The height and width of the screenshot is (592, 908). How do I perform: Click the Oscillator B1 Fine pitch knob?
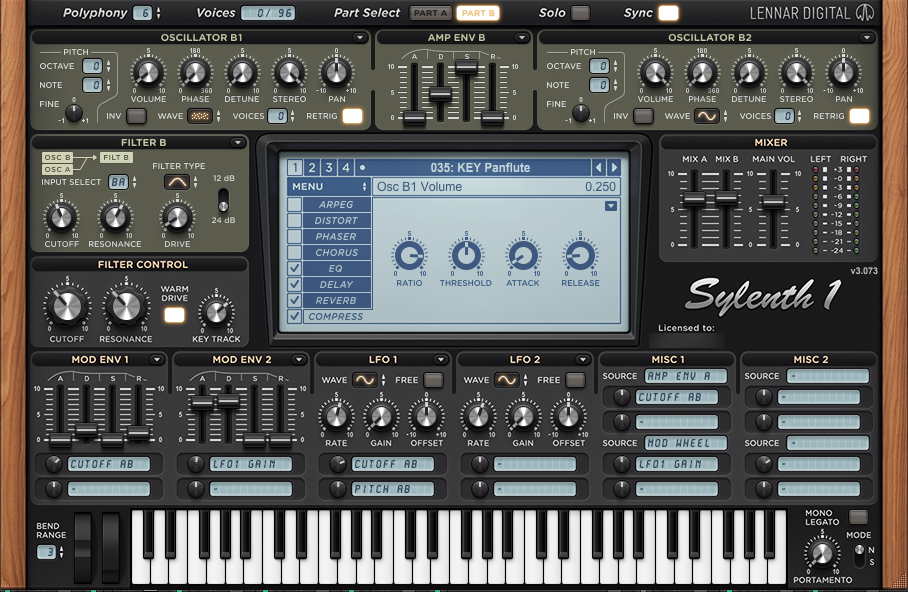tap(74, 113)
